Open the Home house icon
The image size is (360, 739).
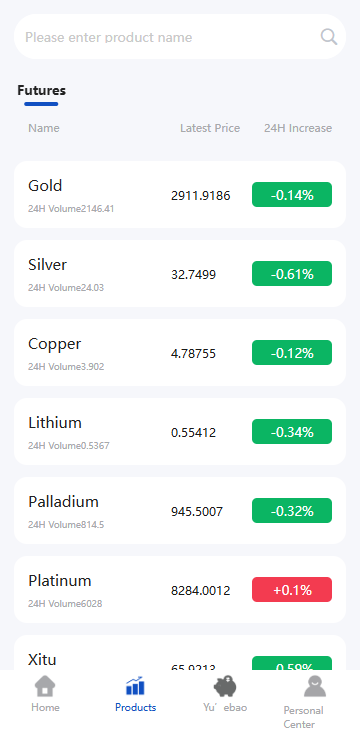[45, 686]
